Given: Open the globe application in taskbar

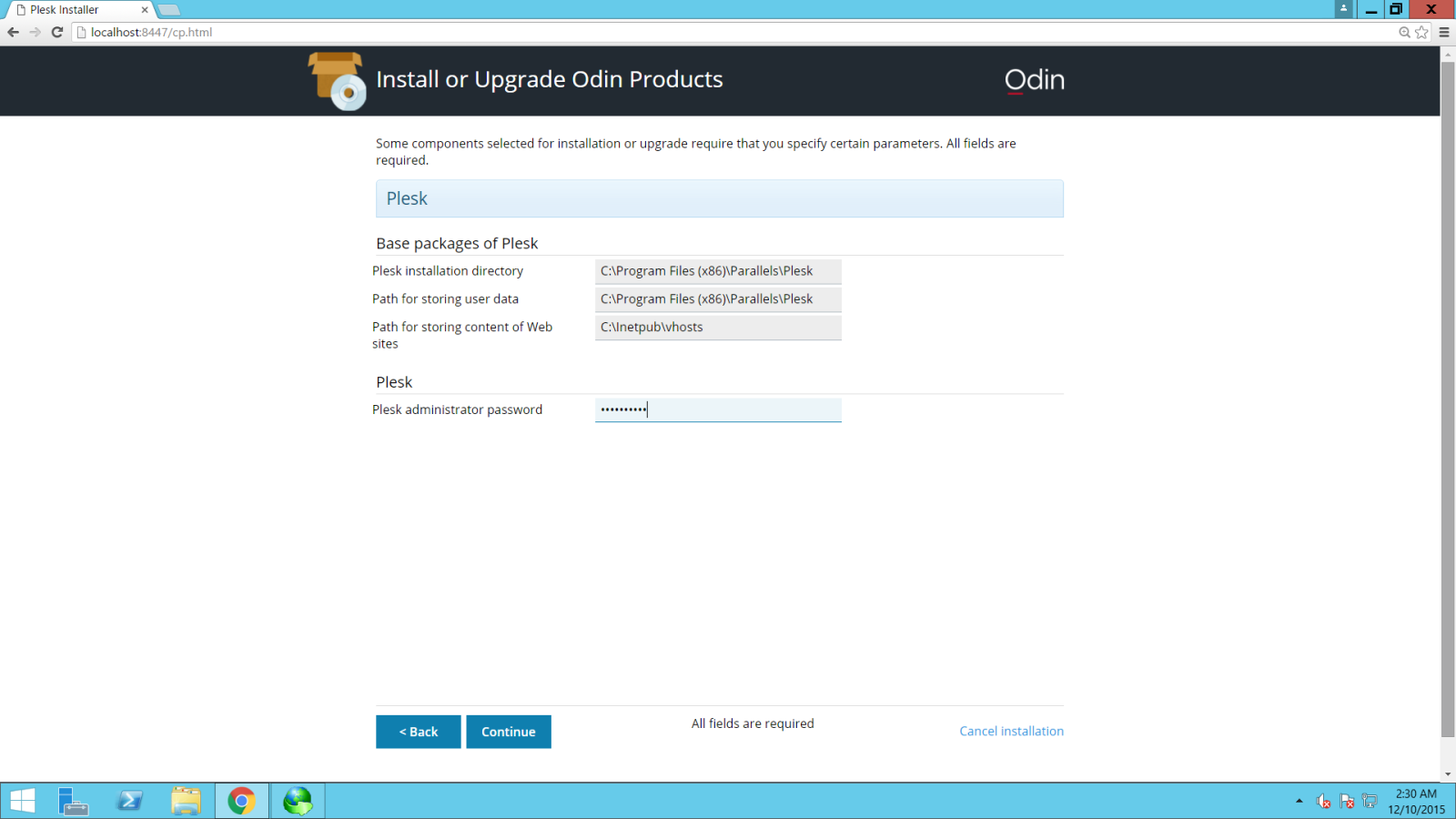Looking at the screenshot, I should pyautogui.click(x=298, y=801).
